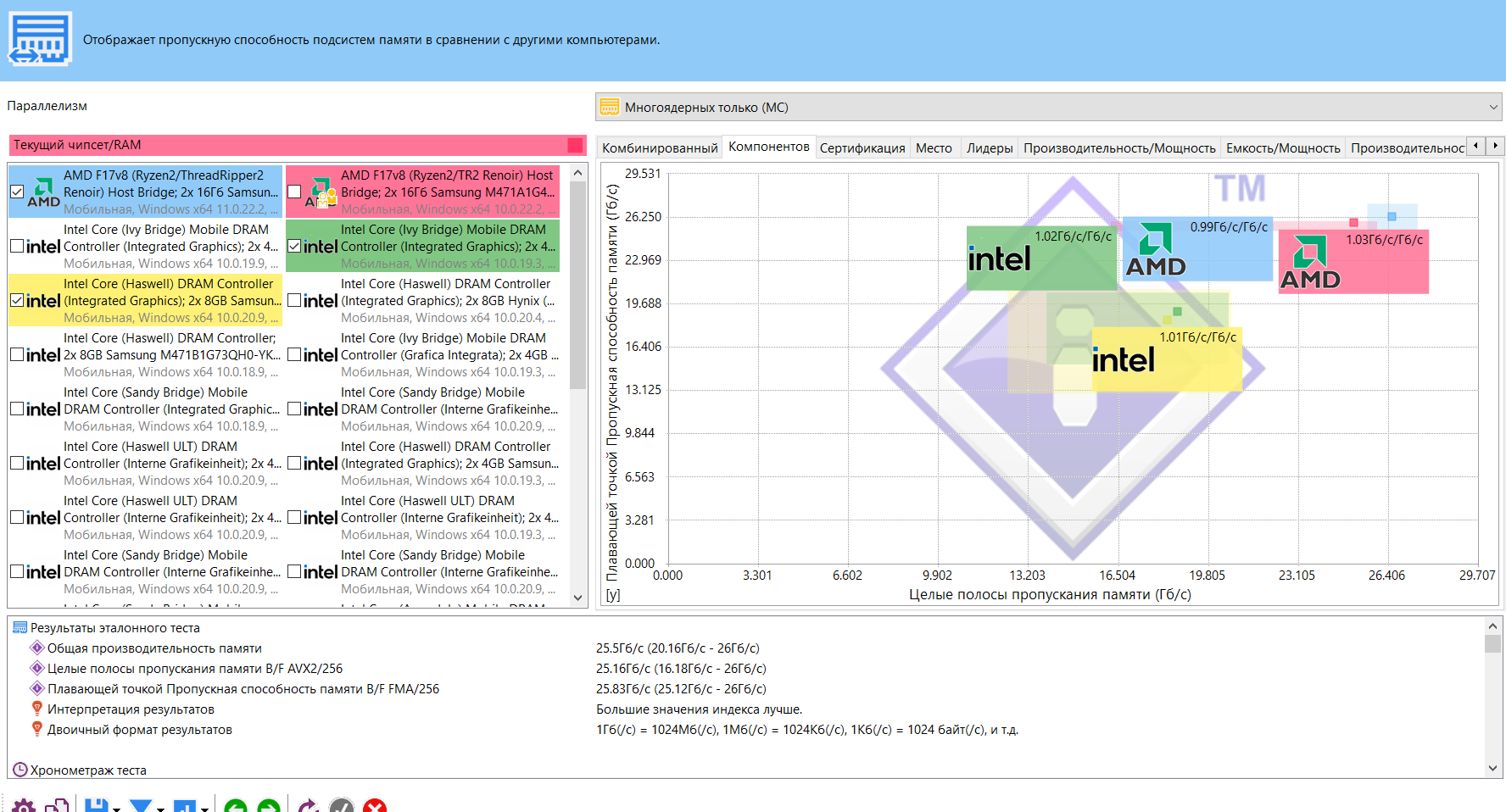Click the clock icon beside Хронометраж теста

20,770
